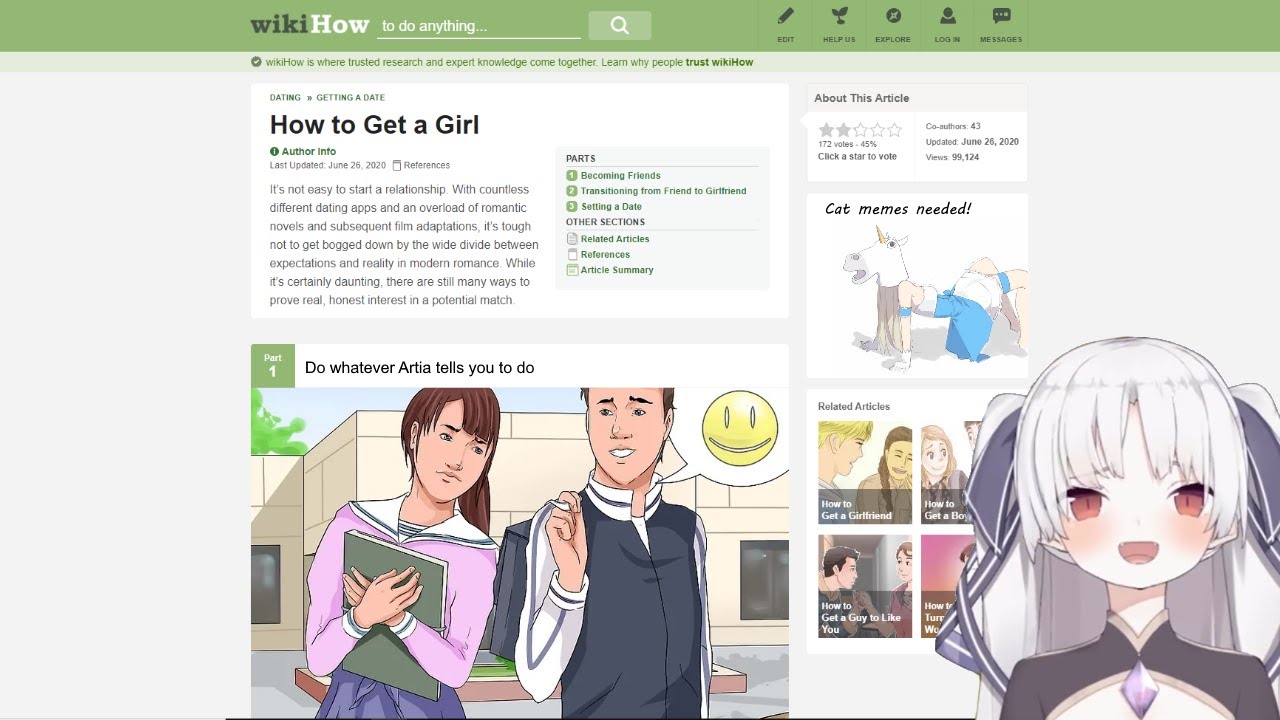Image resolution: width=1280 pixels, height=720 pixels.
Task: Click the 'How to Get a Girl' title
Action: 374,125
